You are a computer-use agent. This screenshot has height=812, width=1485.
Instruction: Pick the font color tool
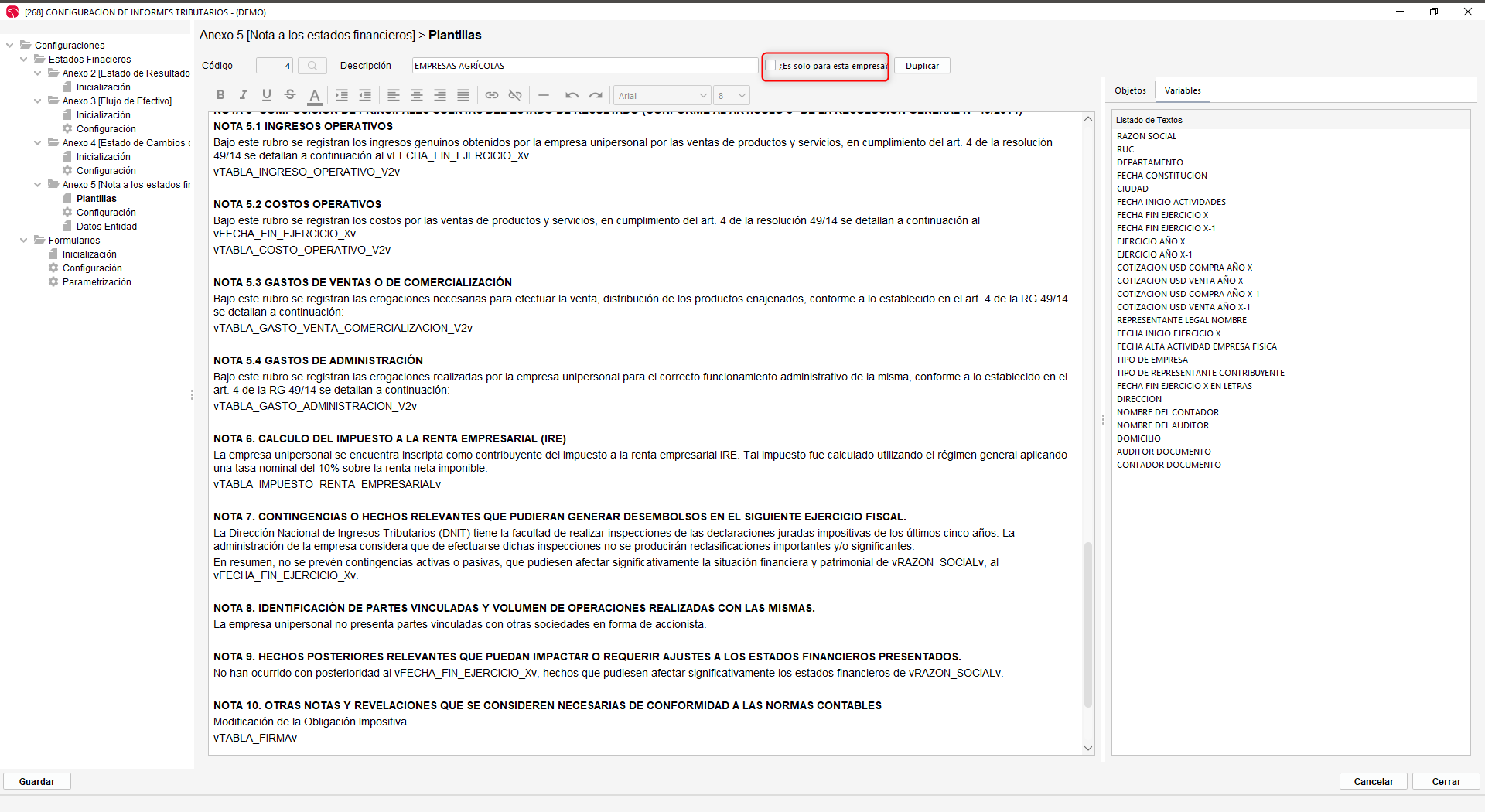tap(314, 95)
